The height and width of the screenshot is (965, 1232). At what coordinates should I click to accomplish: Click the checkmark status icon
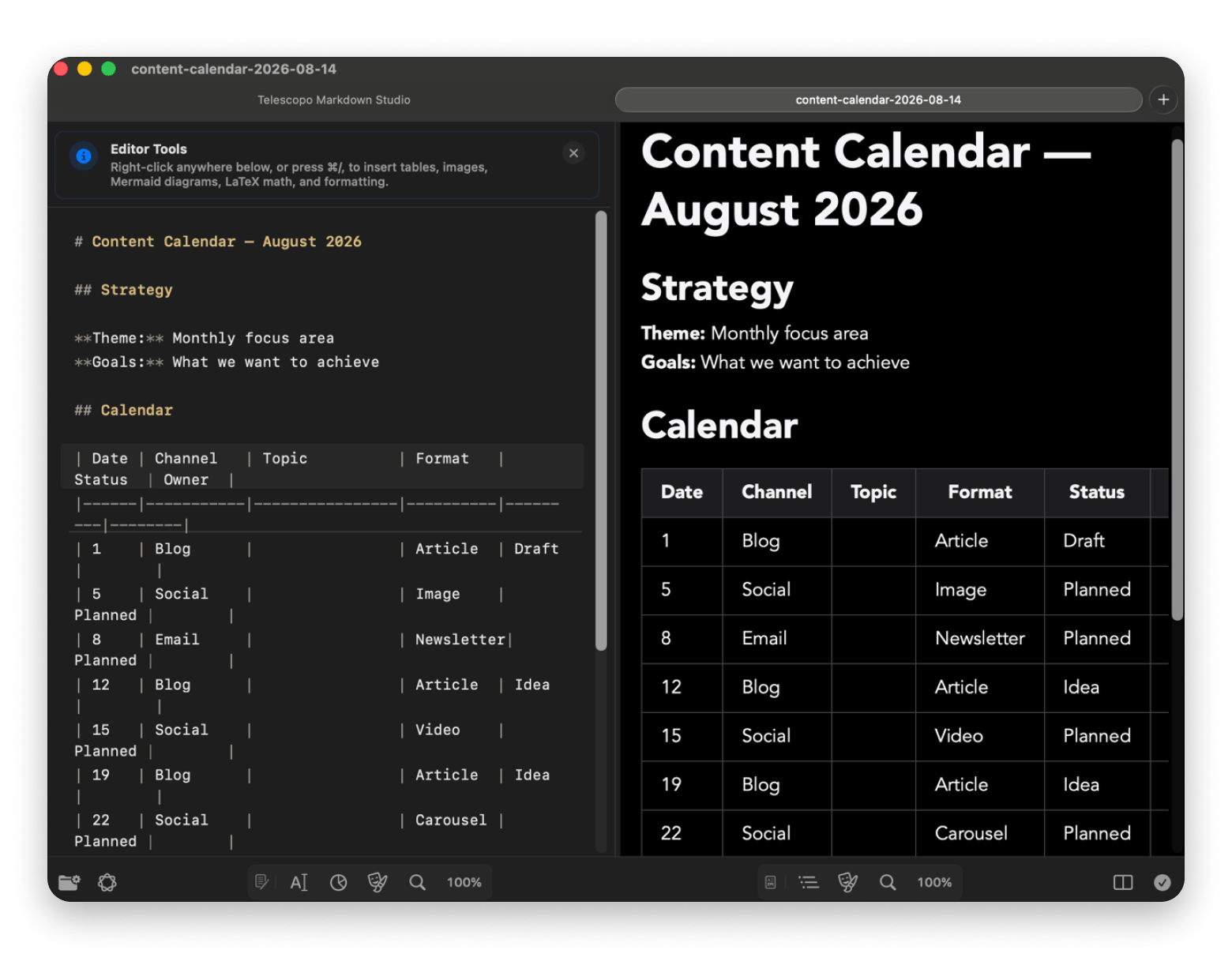pyautogui.click(x=1163, y=882)
